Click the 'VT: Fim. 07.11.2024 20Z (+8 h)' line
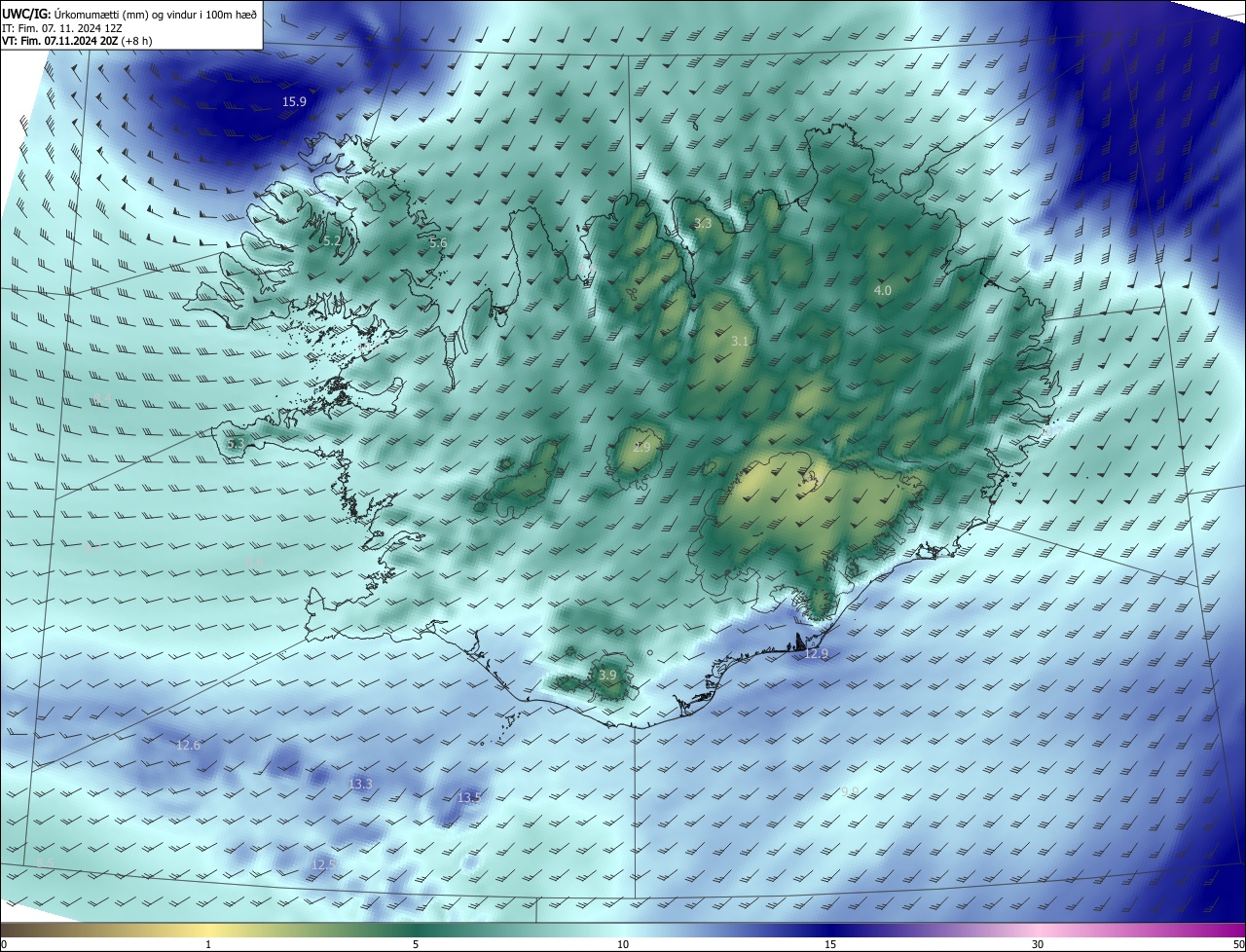Screen dimensions: 1246x952 point(77,41)
